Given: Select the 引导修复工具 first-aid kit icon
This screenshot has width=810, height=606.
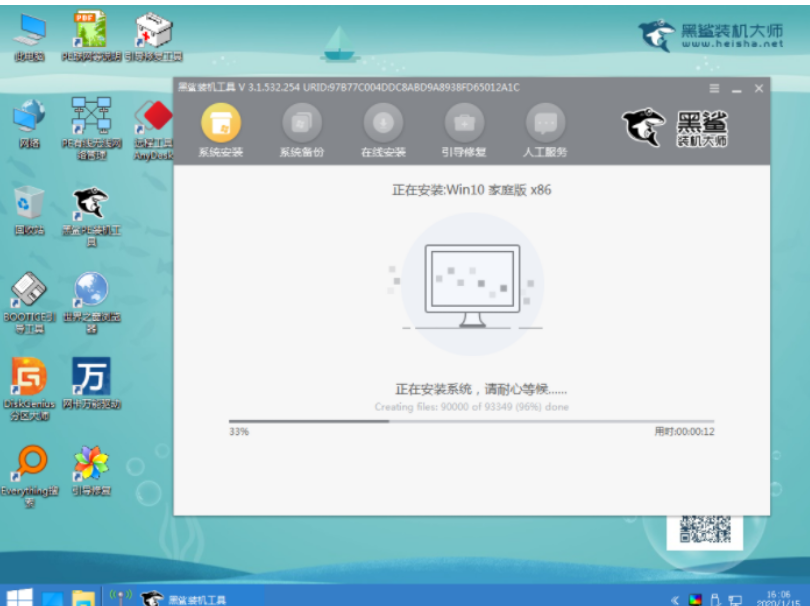Looking at the screenshot, I should tap(153, 37).
